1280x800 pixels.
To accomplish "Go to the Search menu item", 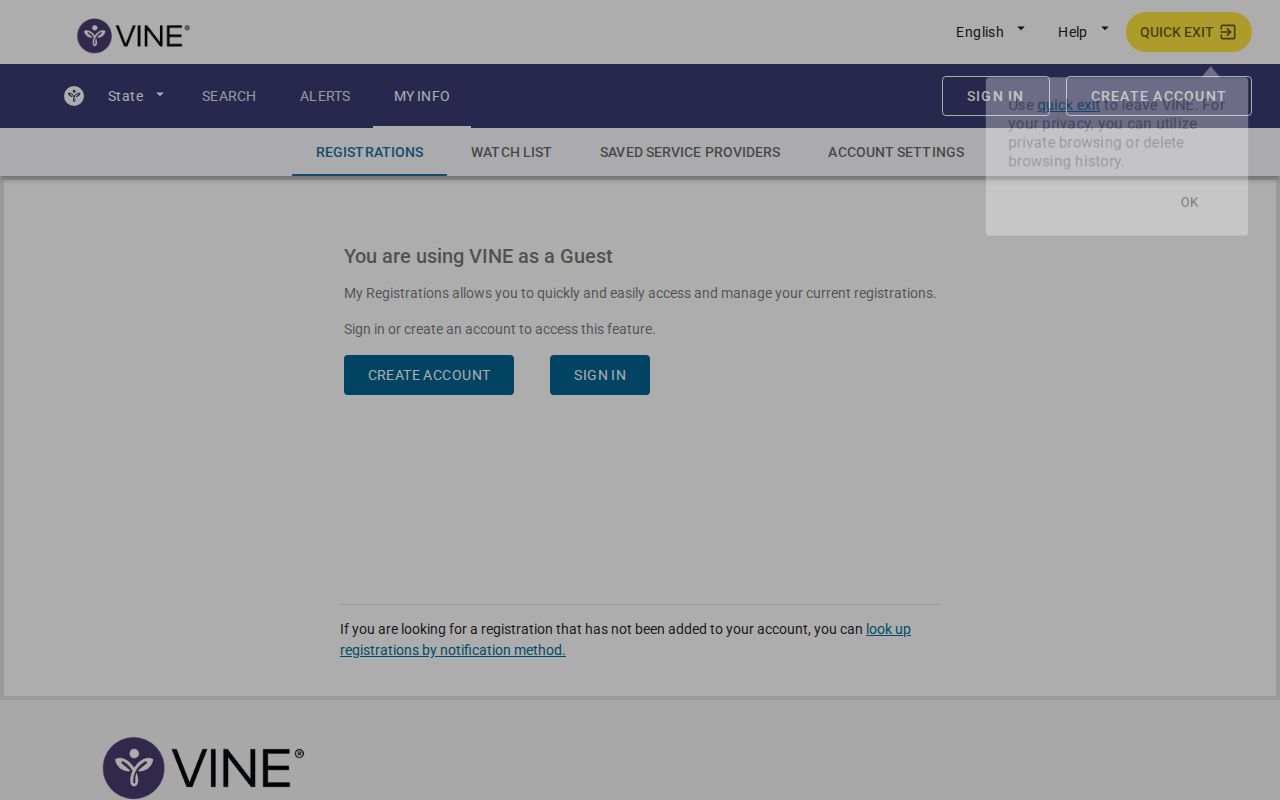I will tap(229, 96).
